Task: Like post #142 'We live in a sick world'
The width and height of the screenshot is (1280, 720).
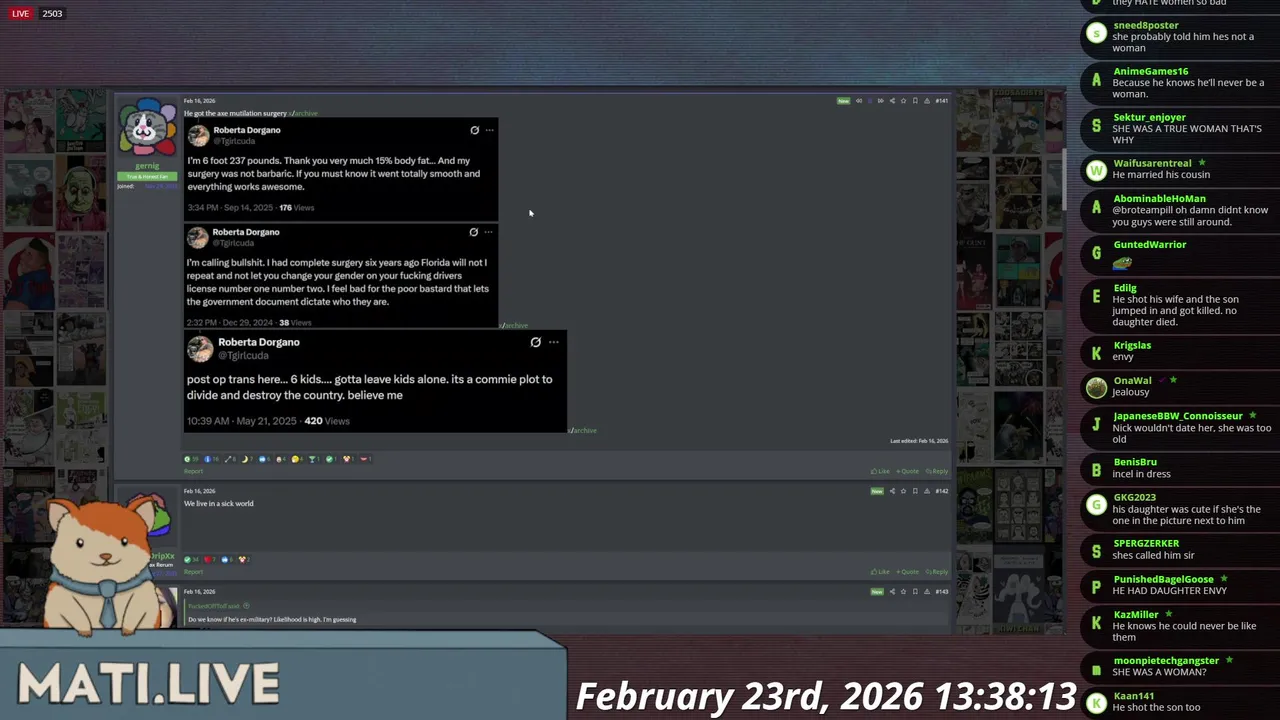Action: [880, 572]
